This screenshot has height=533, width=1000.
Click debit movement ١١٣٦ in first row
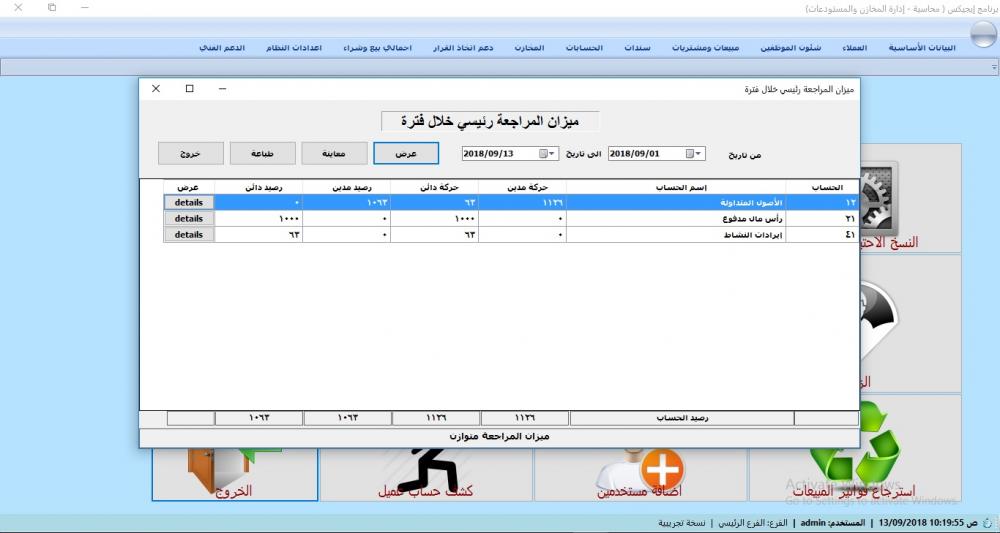tap(522, 202)
